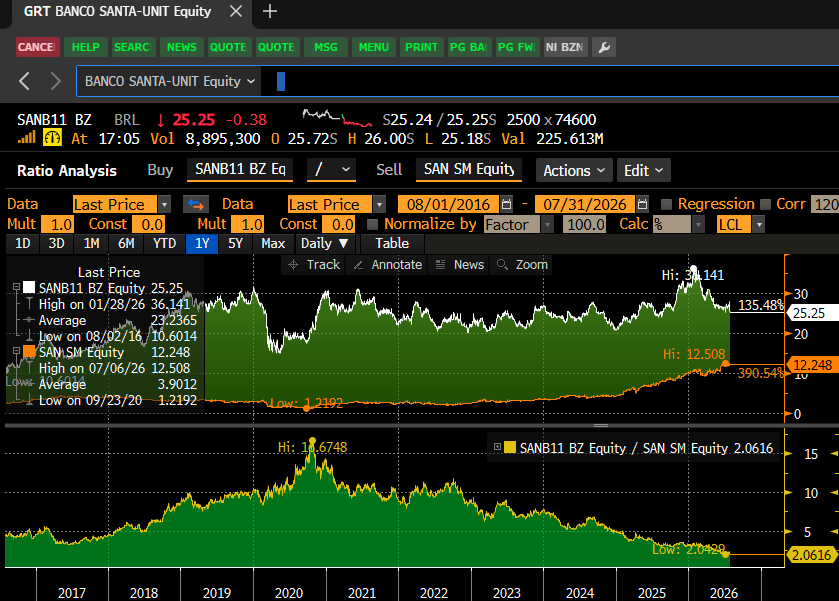Click the NEWS function button
The height and width of the screenshot is (601, 839).
pos(182,47)
